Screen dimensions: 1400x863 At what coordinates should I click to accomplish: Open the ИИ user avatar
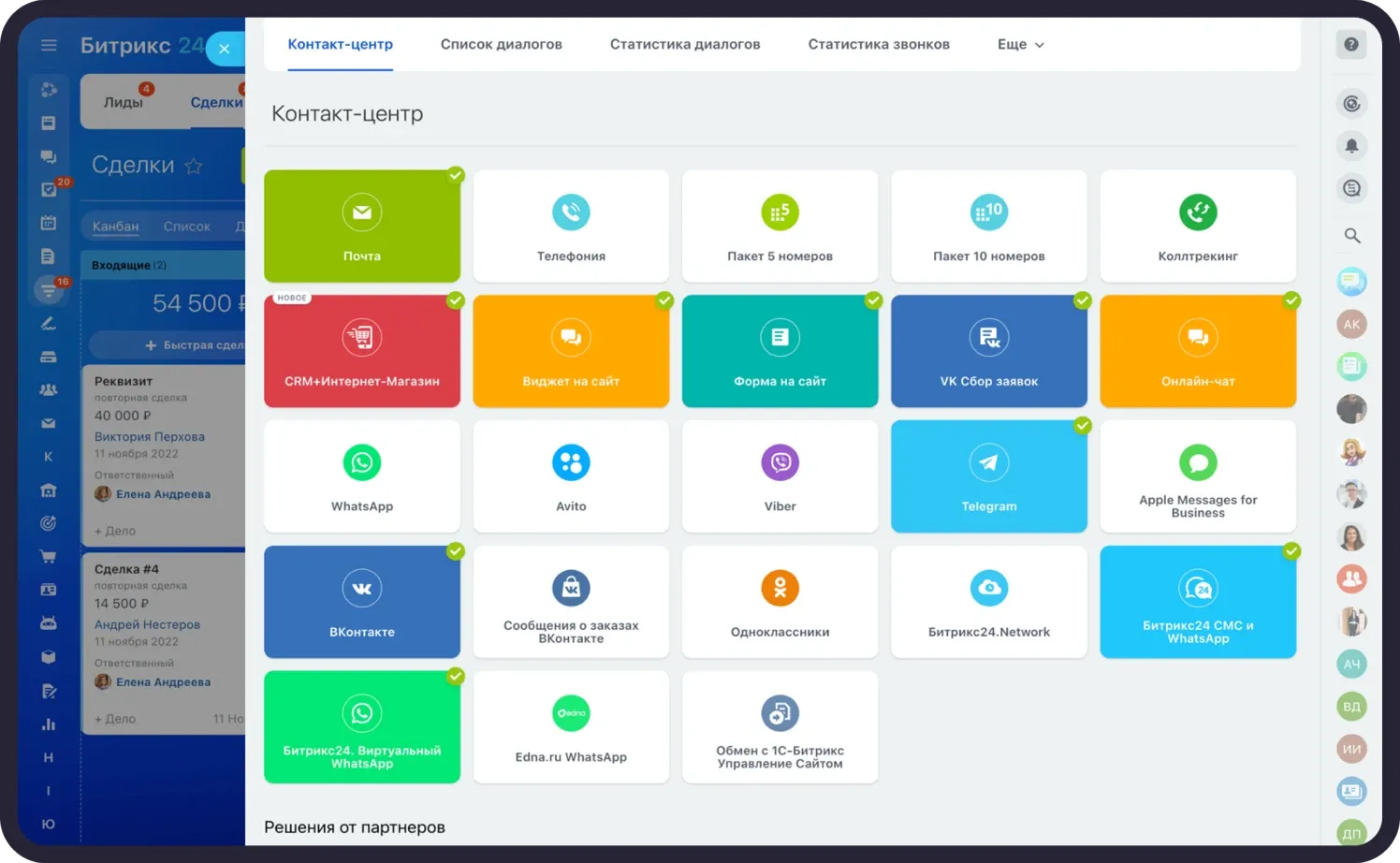[1351, 749]
